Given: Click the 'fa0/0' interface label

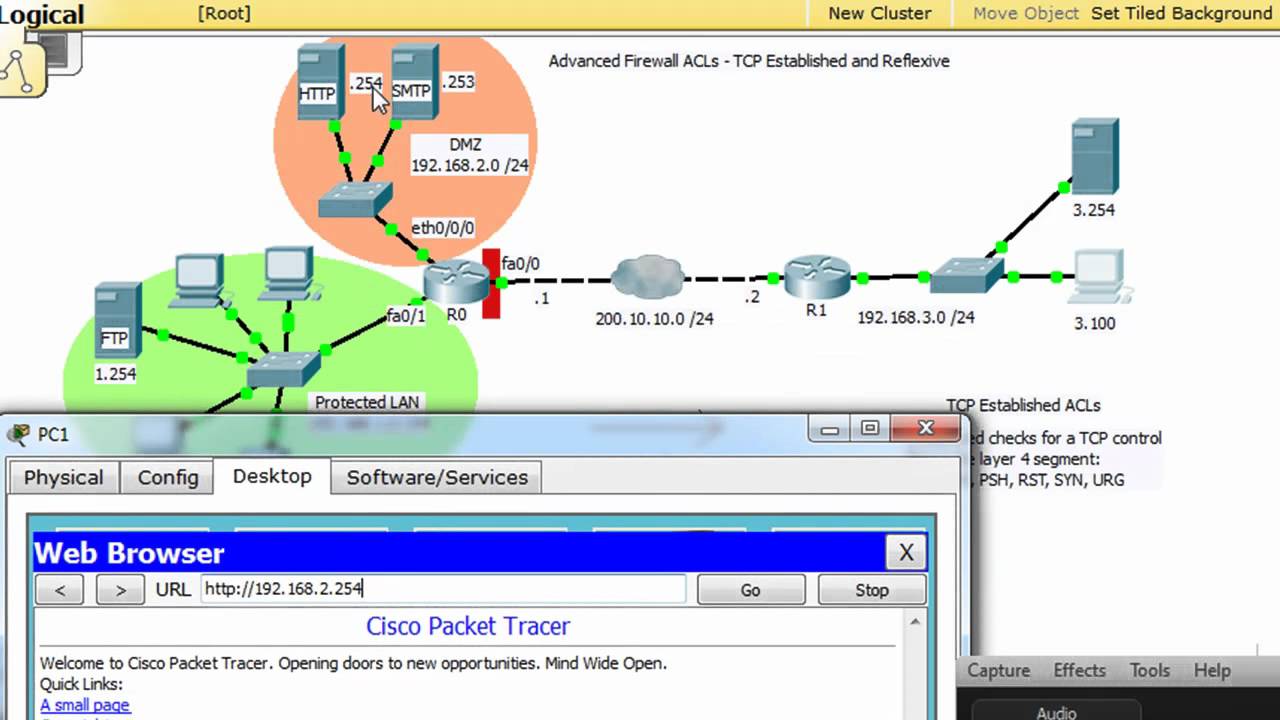Looking at the screenshot, I should (520, 264).
